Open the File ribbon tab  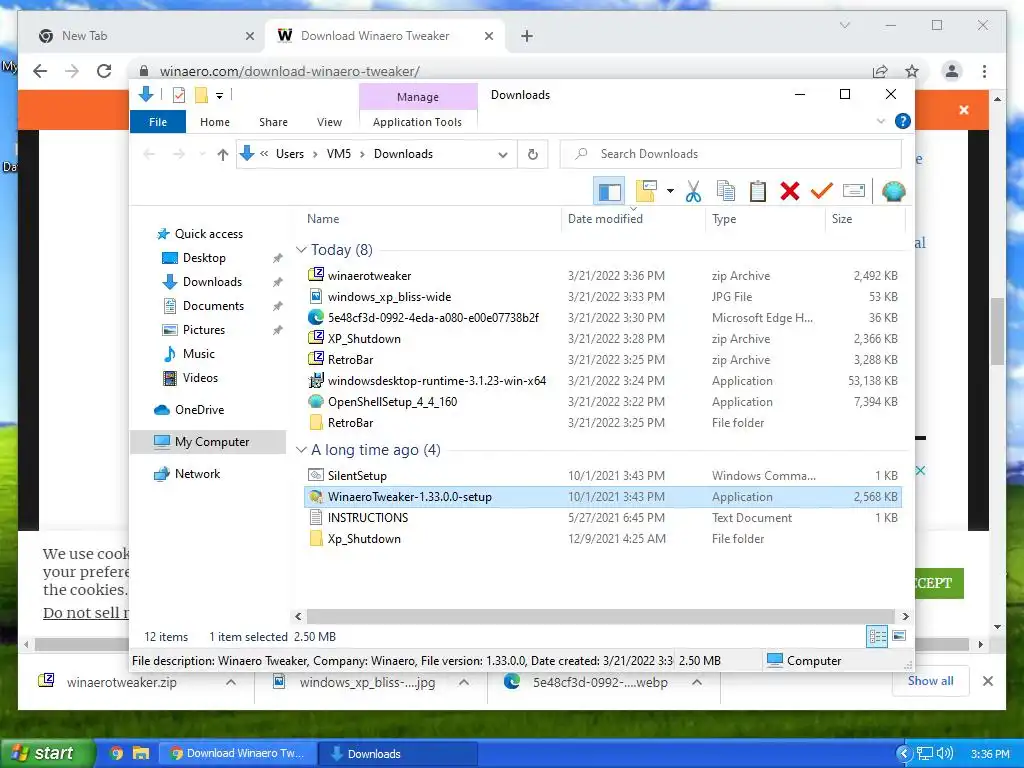(x=158, y=122)
